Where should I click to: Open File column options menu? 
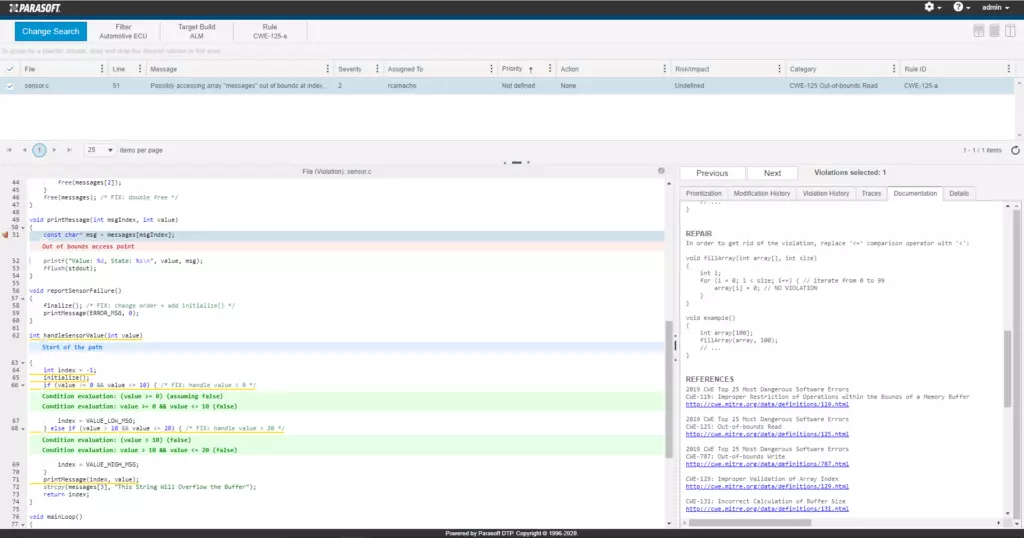[x=102, y=69]
